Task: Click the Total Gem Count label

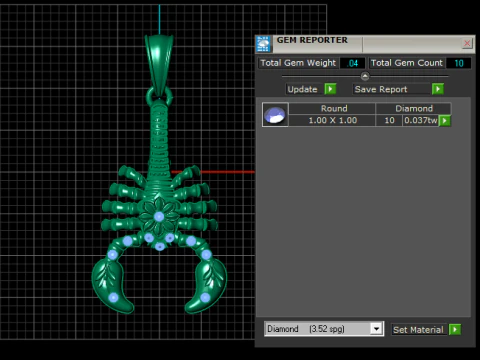Action: click(407, 63)
